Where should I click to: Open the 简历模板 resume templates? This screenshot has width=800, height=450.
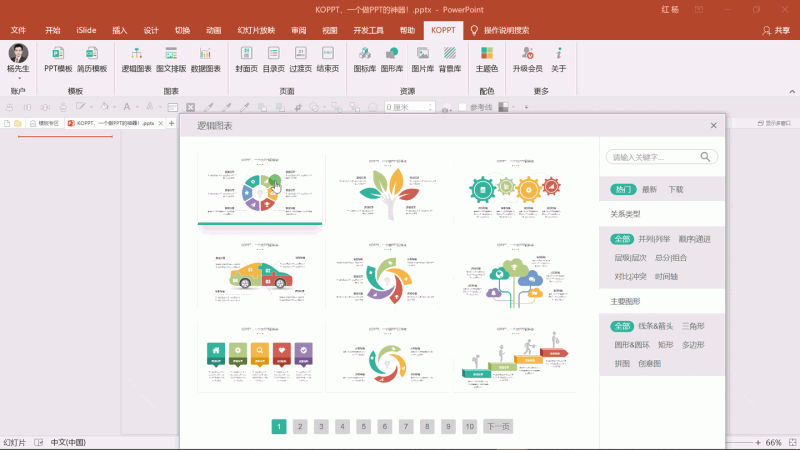[92, 59]
